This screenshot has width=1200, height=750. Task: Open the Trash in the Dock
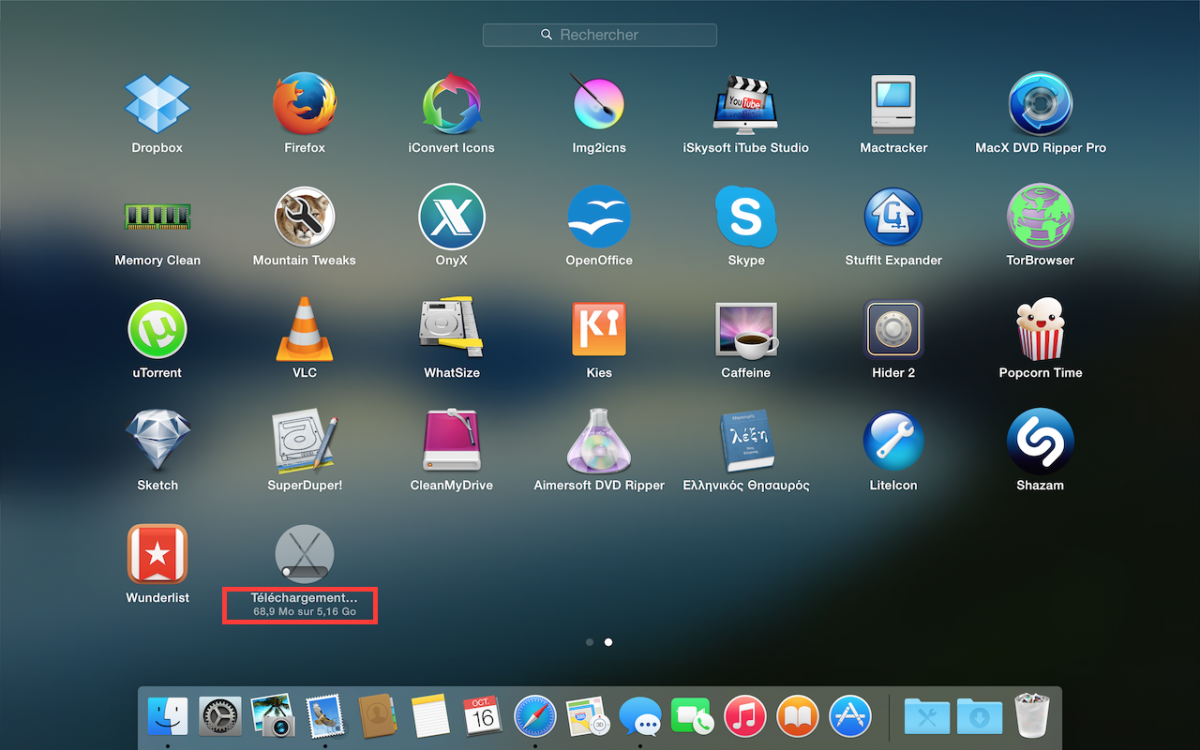[1033, 716]
